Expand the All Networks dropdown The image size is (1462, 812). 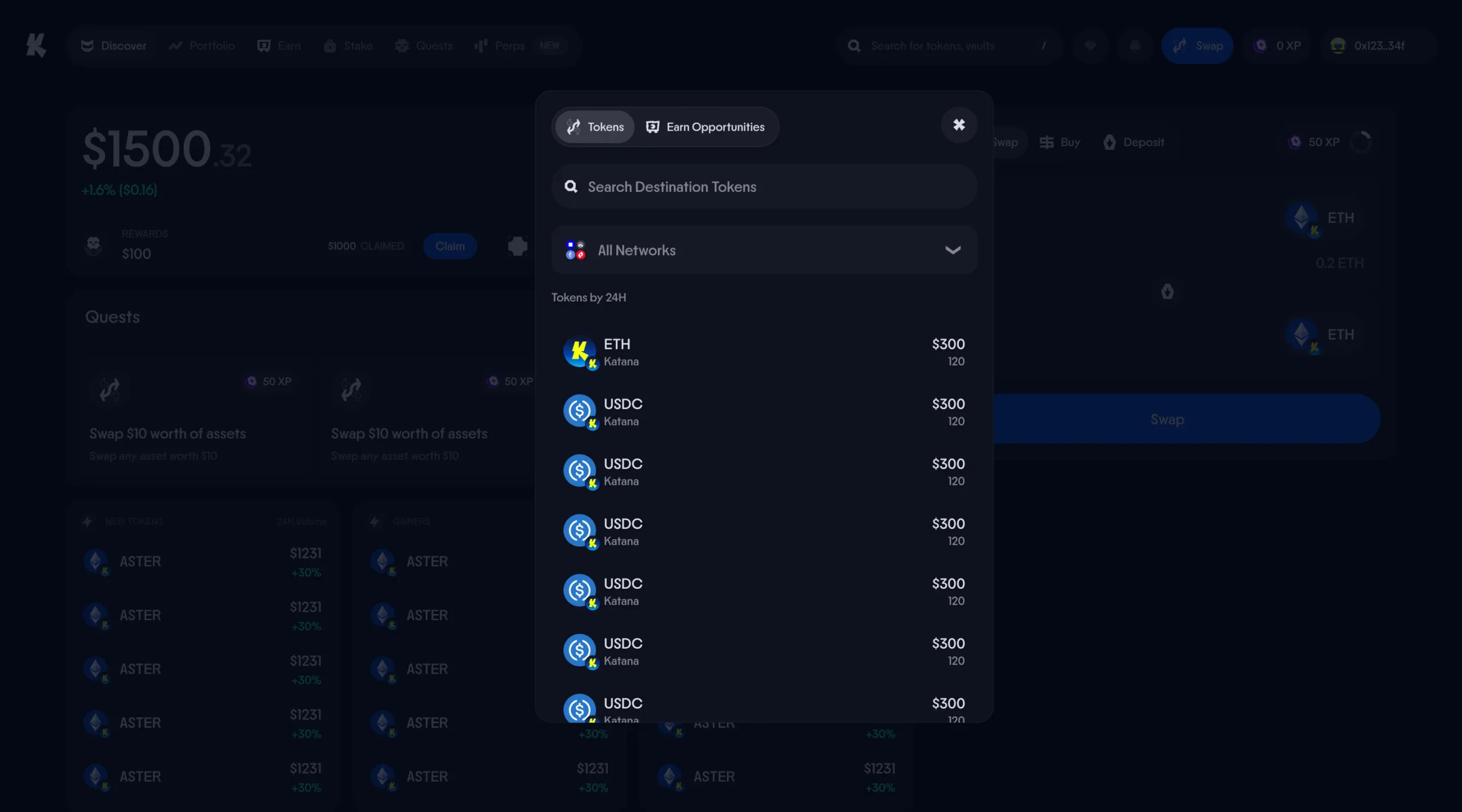click(764, 250)
